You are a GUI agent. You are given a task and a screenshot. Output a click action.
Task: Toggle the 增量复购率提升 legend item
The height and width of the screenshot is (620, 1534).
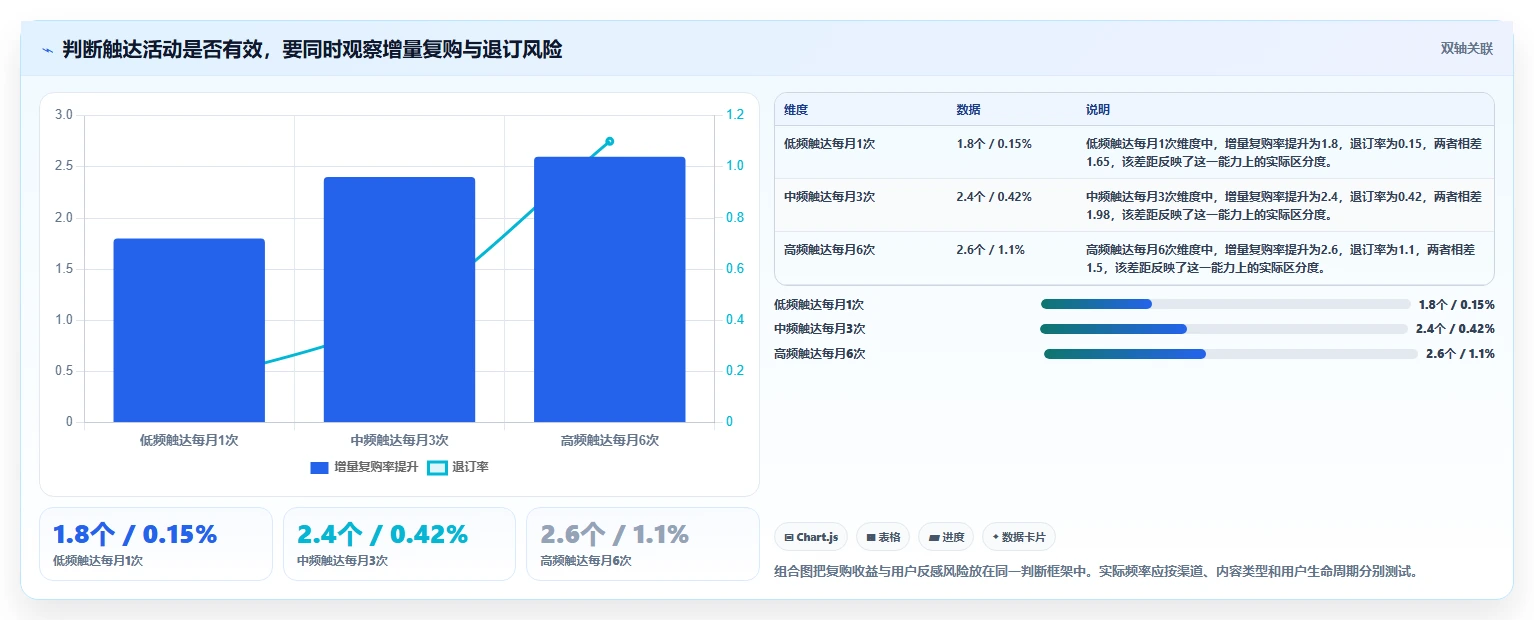coord(364,467)
